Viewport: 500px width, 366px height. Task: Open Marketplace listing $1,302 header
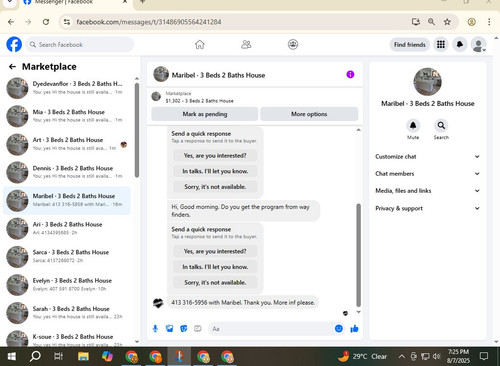[x=255, y=97]
